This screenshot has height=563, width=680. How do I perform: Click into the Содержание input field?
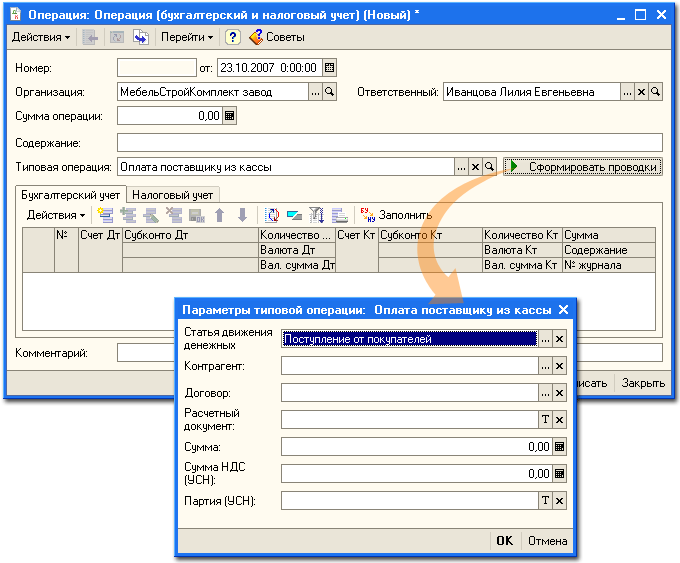pos(390,142)
